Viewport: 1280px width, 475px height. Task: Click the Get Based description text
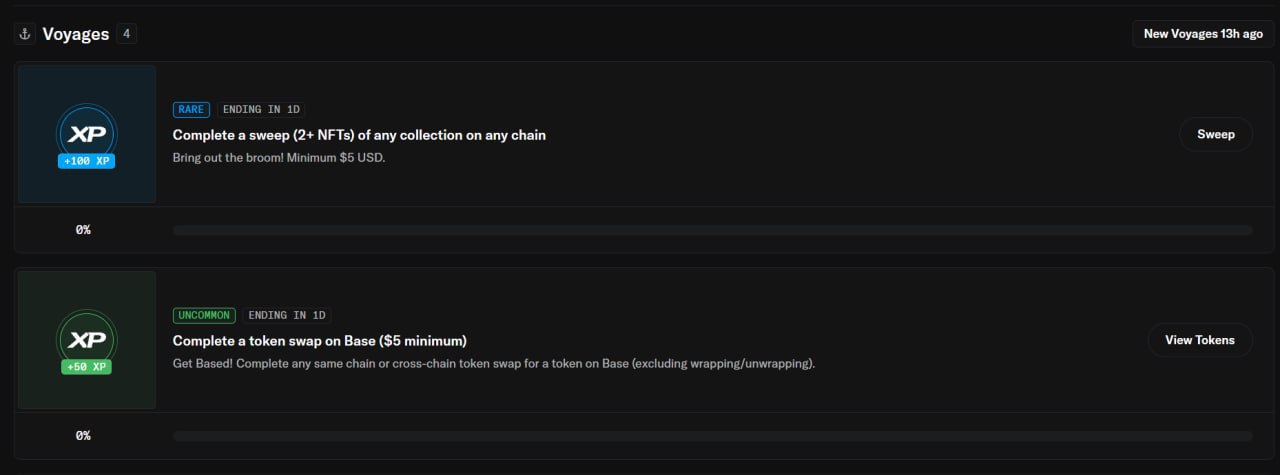494,364
